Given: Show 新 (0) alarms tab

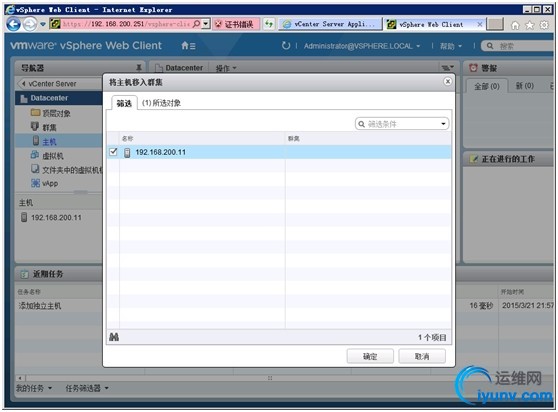Looking at the screenshot, I should pos(525,86).
